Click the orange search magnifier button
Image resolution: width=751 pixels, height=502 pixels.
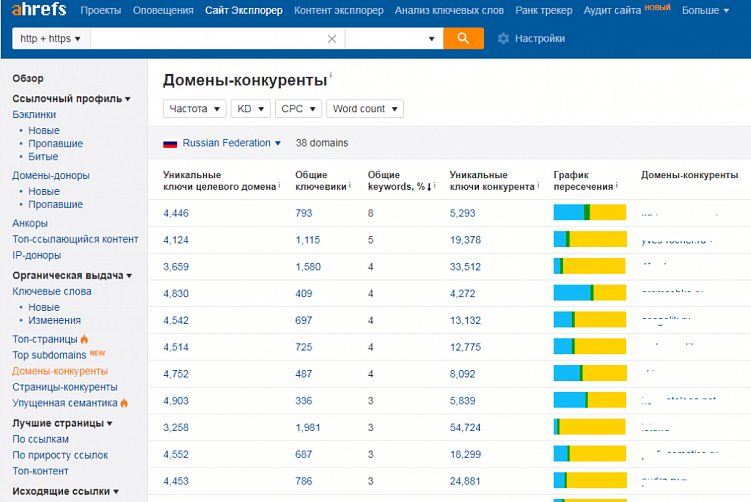pyautogui.click(x=463, y=38)
